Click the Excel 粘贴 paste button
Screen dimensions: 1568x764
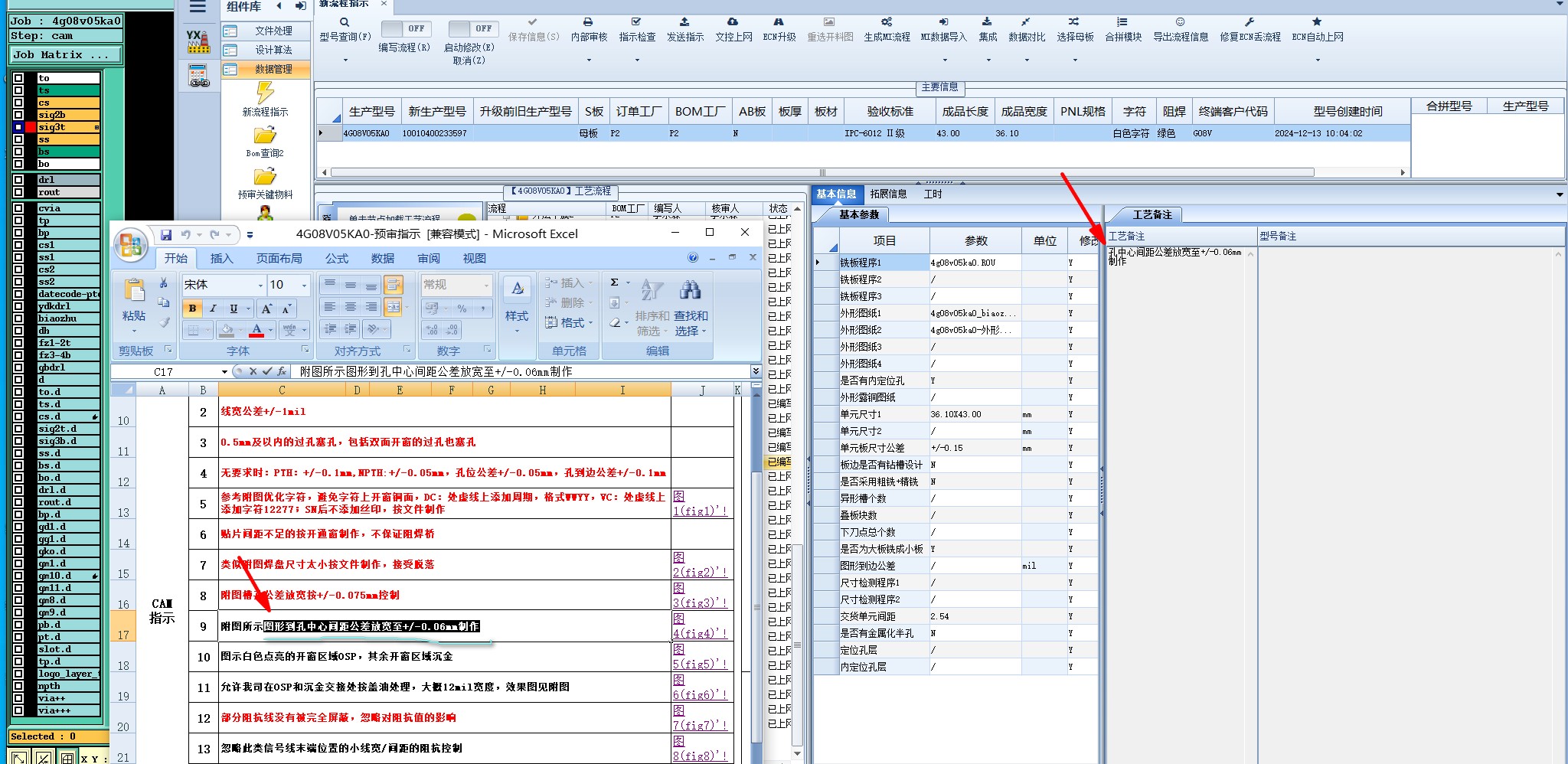(134, 305)
